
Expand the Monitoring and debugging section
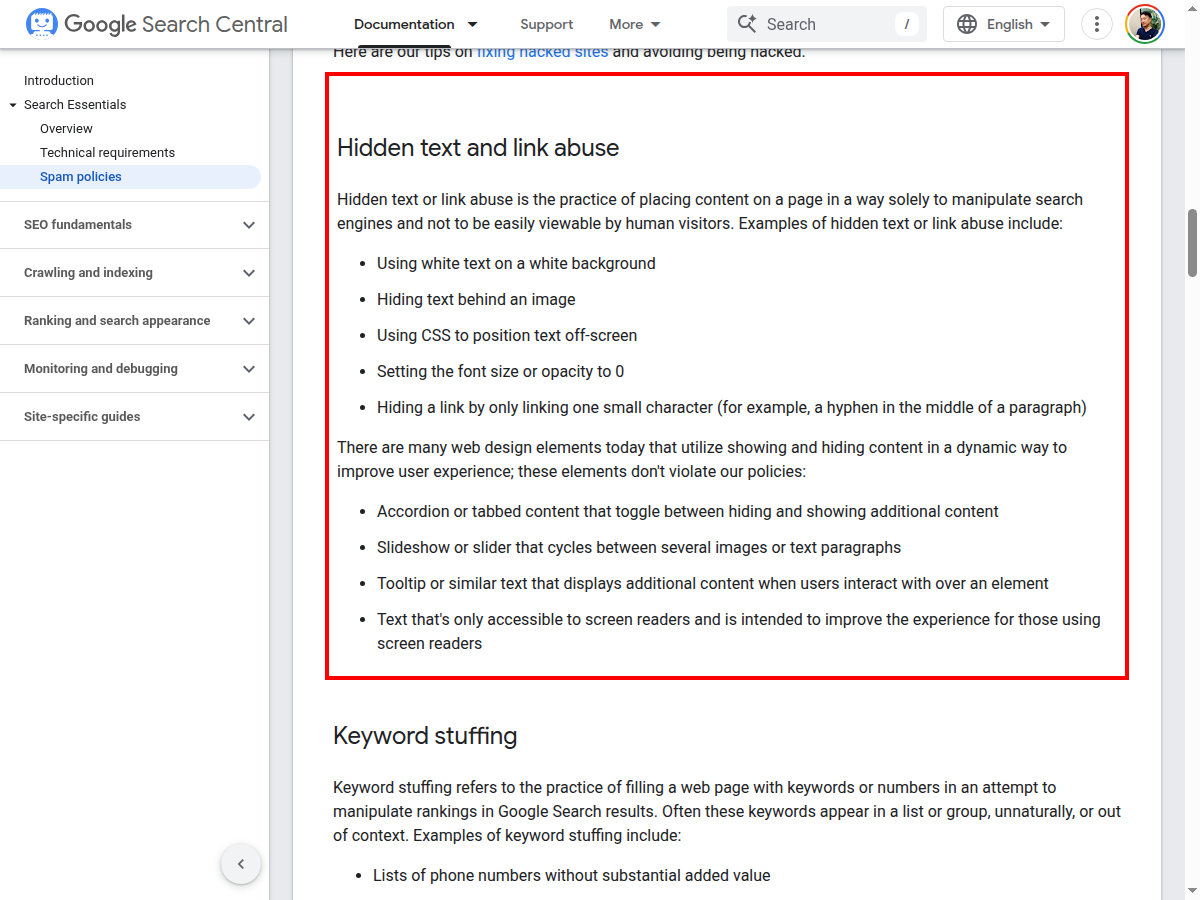[x=249, y=369]
